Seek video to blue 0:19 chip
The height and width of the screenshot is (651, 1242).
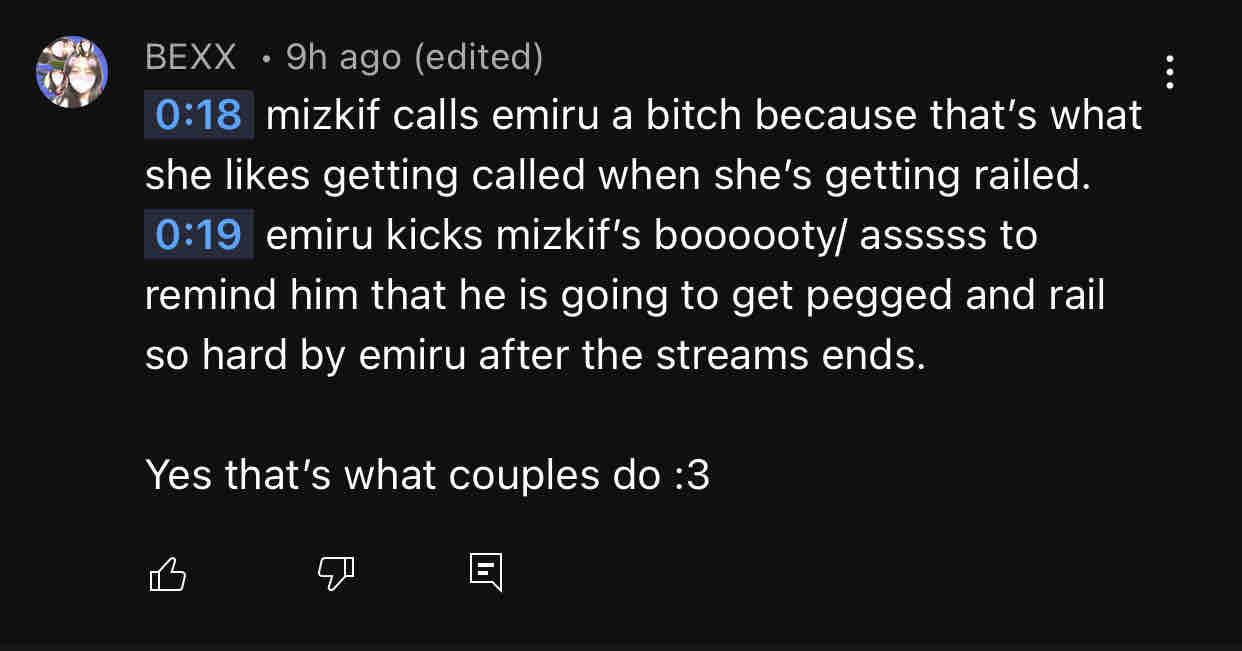click(199, 234)
